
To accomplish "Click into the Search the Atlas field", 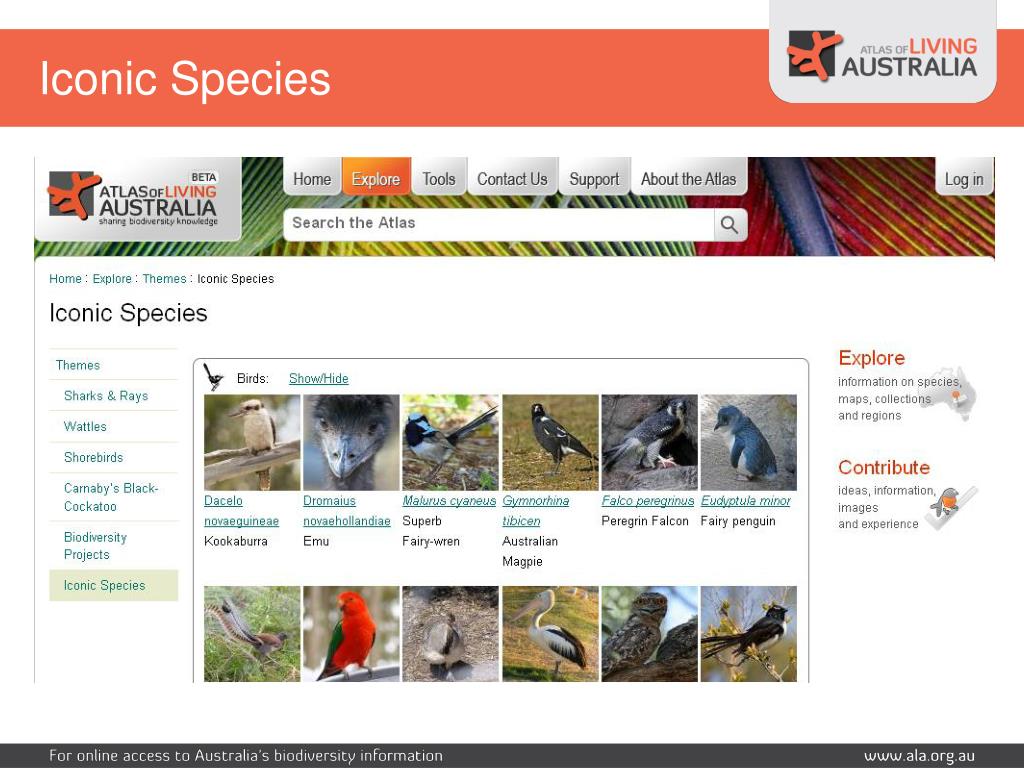I will click(500, 224).
